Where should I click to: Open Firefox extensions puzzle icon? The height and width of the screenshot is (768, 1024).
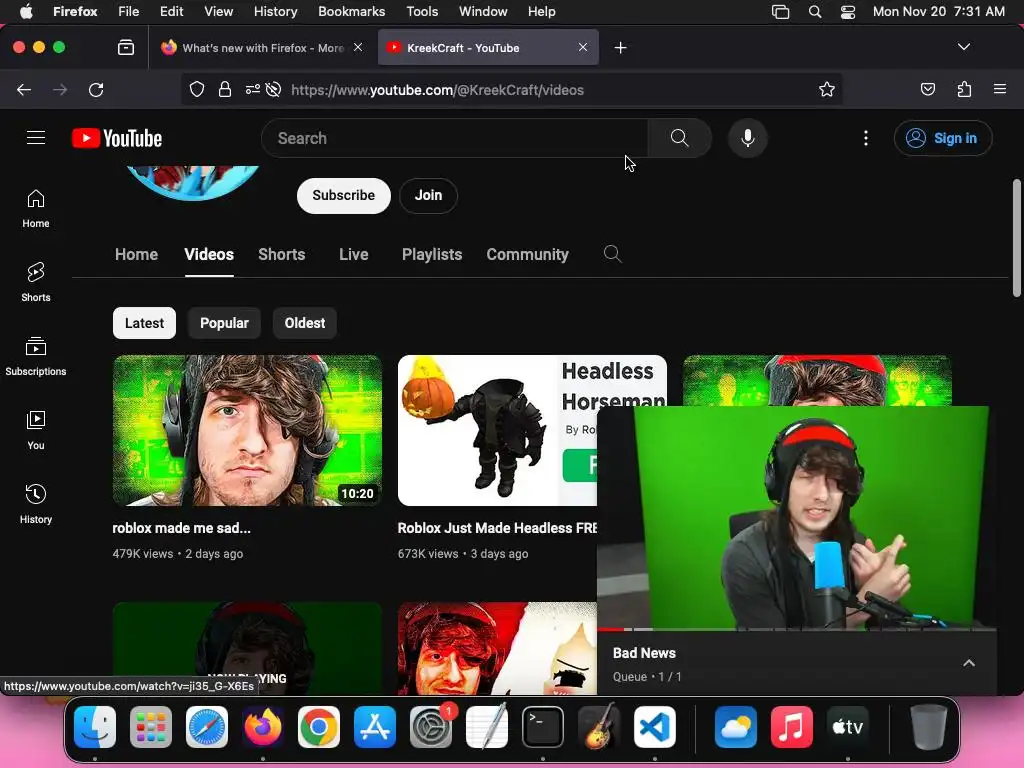(964, 89)
